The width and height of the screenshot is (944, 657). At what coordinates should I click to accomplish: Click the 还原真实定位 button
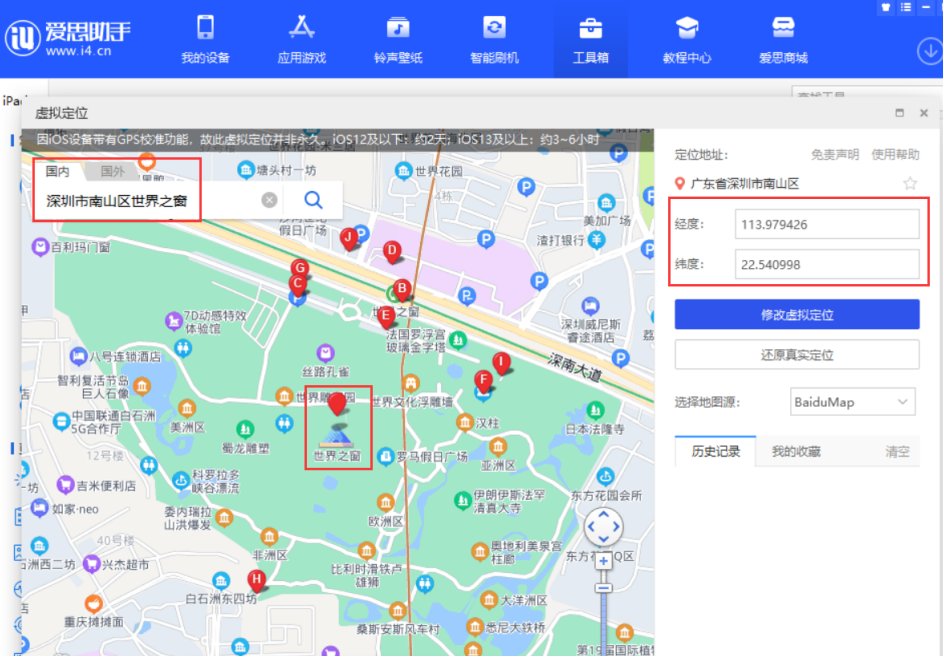pyautogui.click(x=796, y=355)
